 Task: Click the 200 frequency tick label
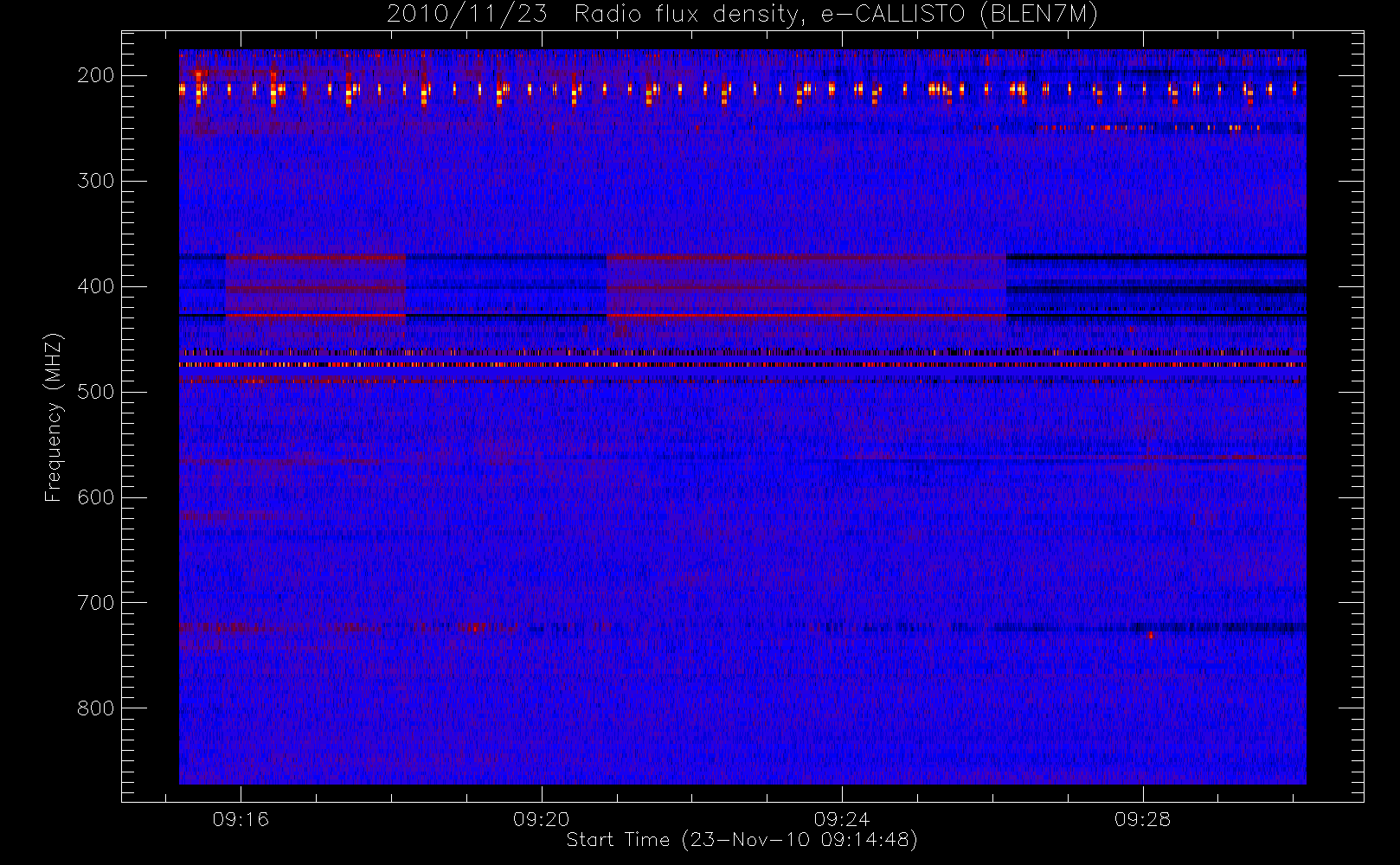pos(96,75)
